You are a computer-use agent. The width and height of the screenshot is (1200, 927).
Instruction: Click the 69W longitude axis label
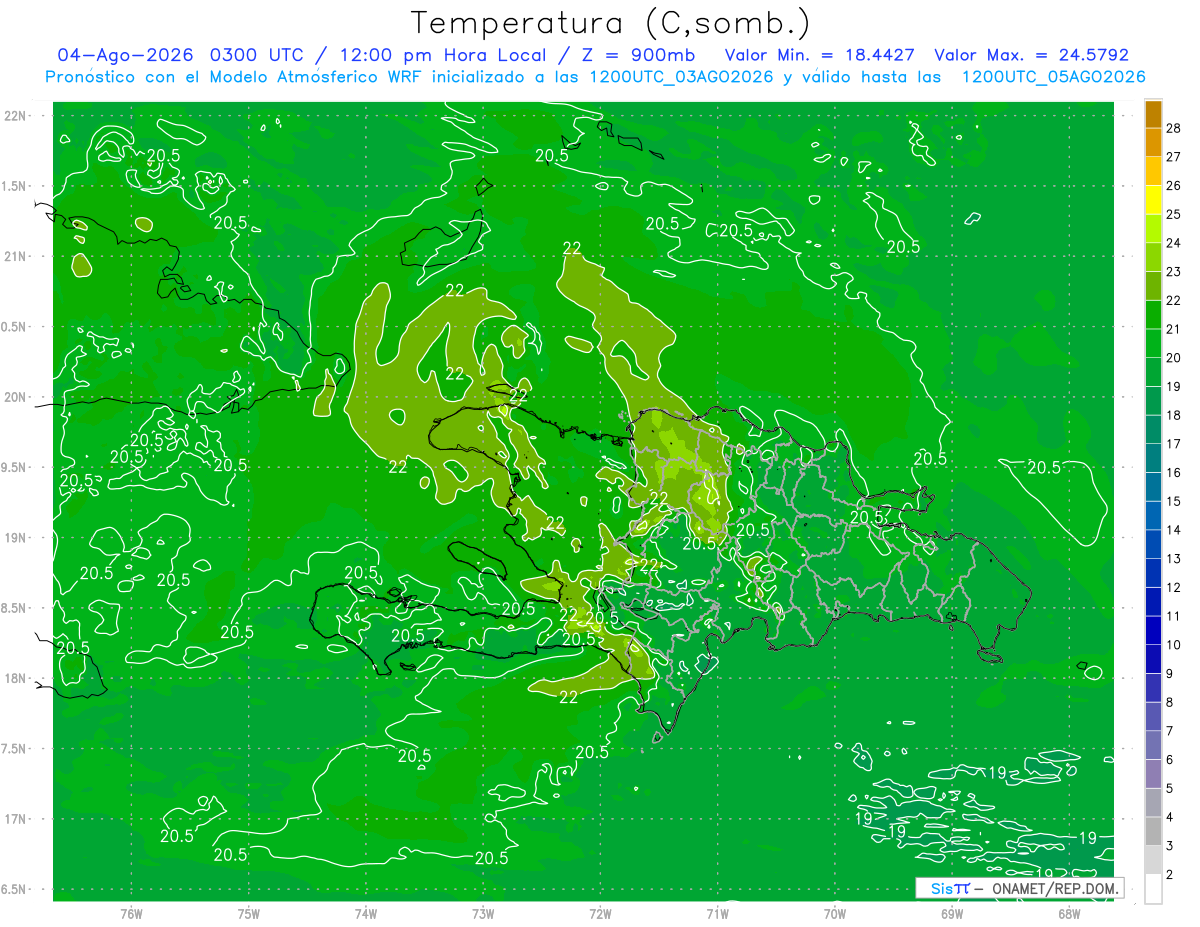pos(952,914)
